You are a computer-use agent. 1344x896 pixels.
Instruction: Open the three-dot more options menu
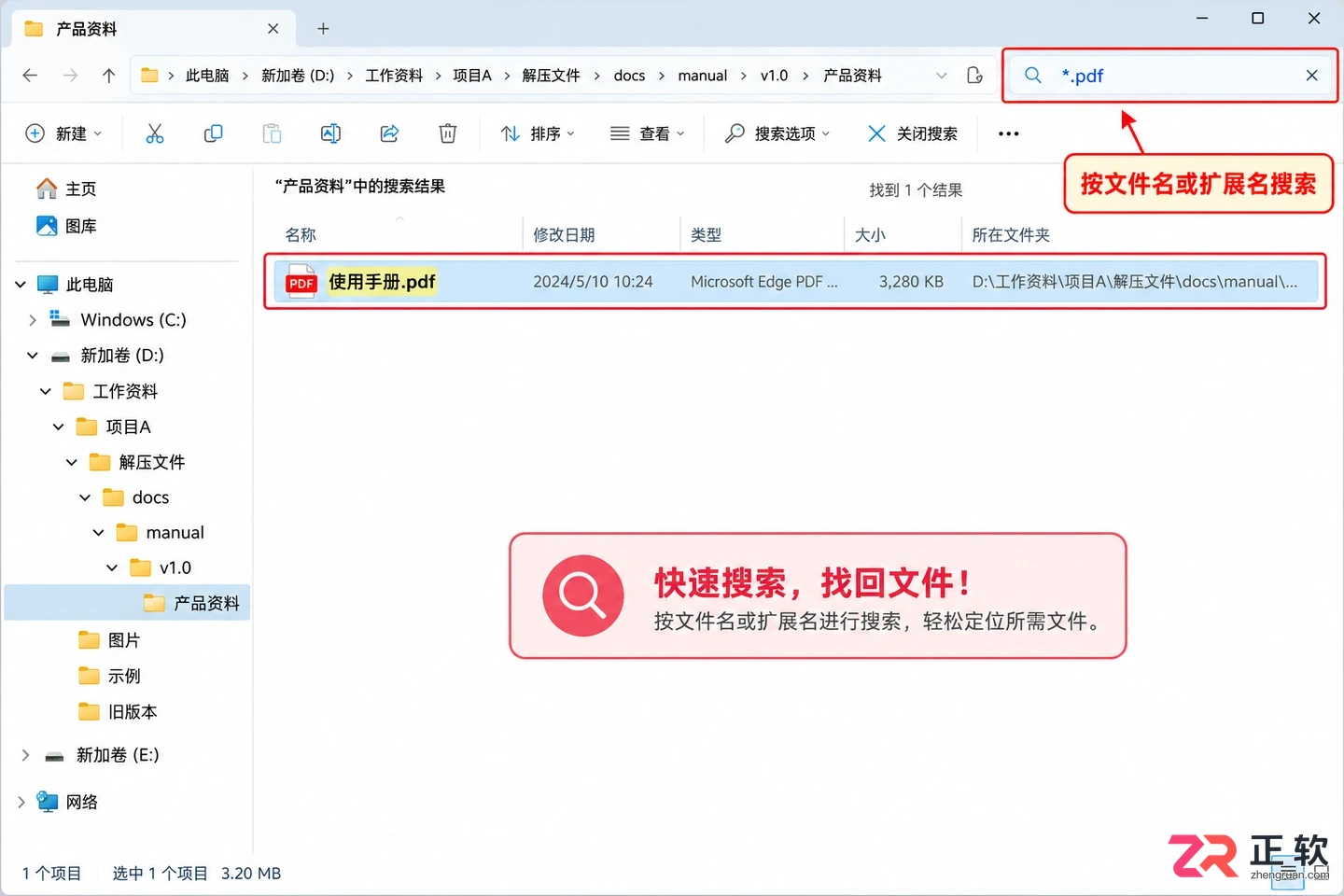(x=1008, y=133)
